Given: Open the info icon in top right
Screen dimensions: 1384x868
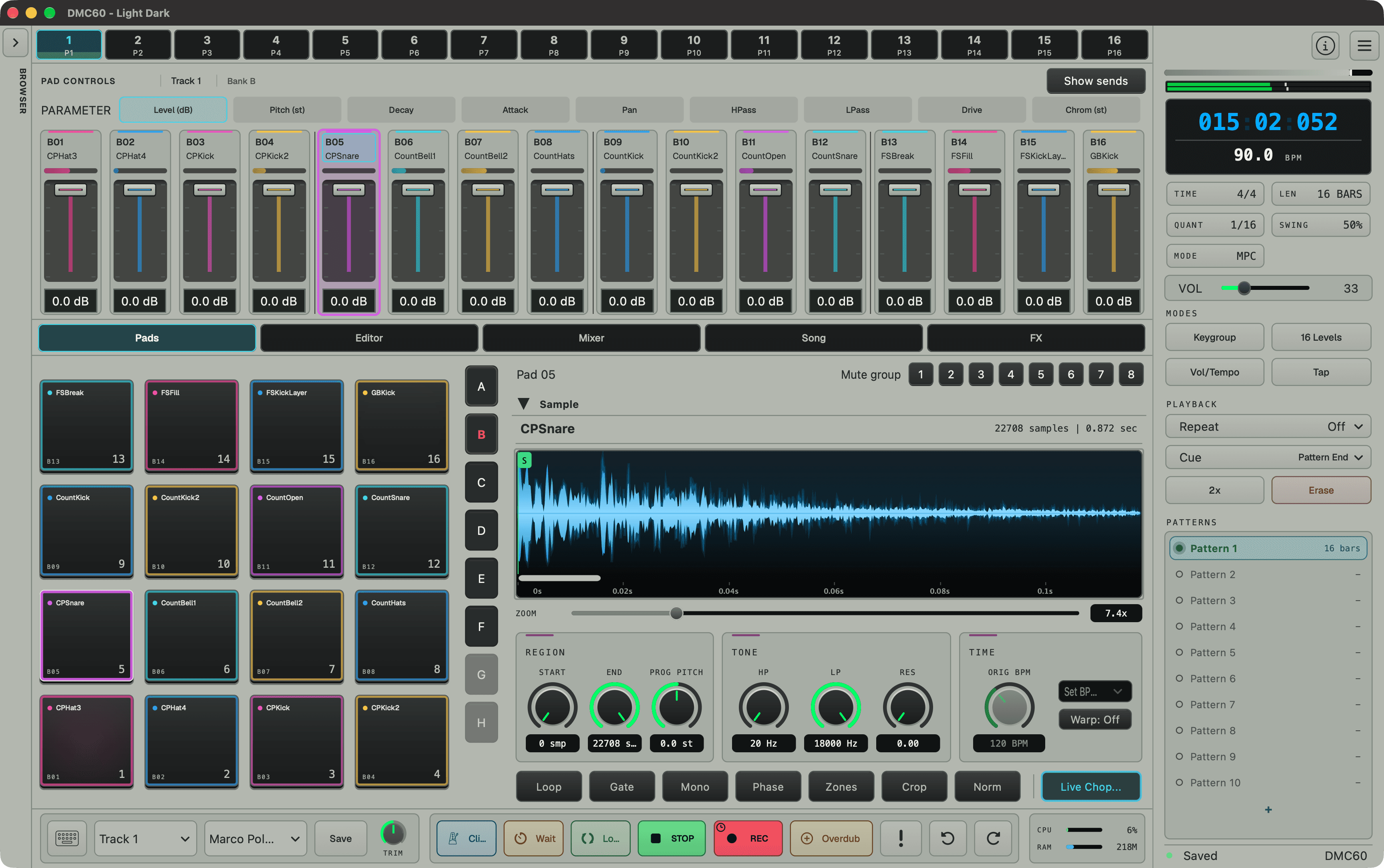Looking at the screenshot, I should tap(1326, 45).
